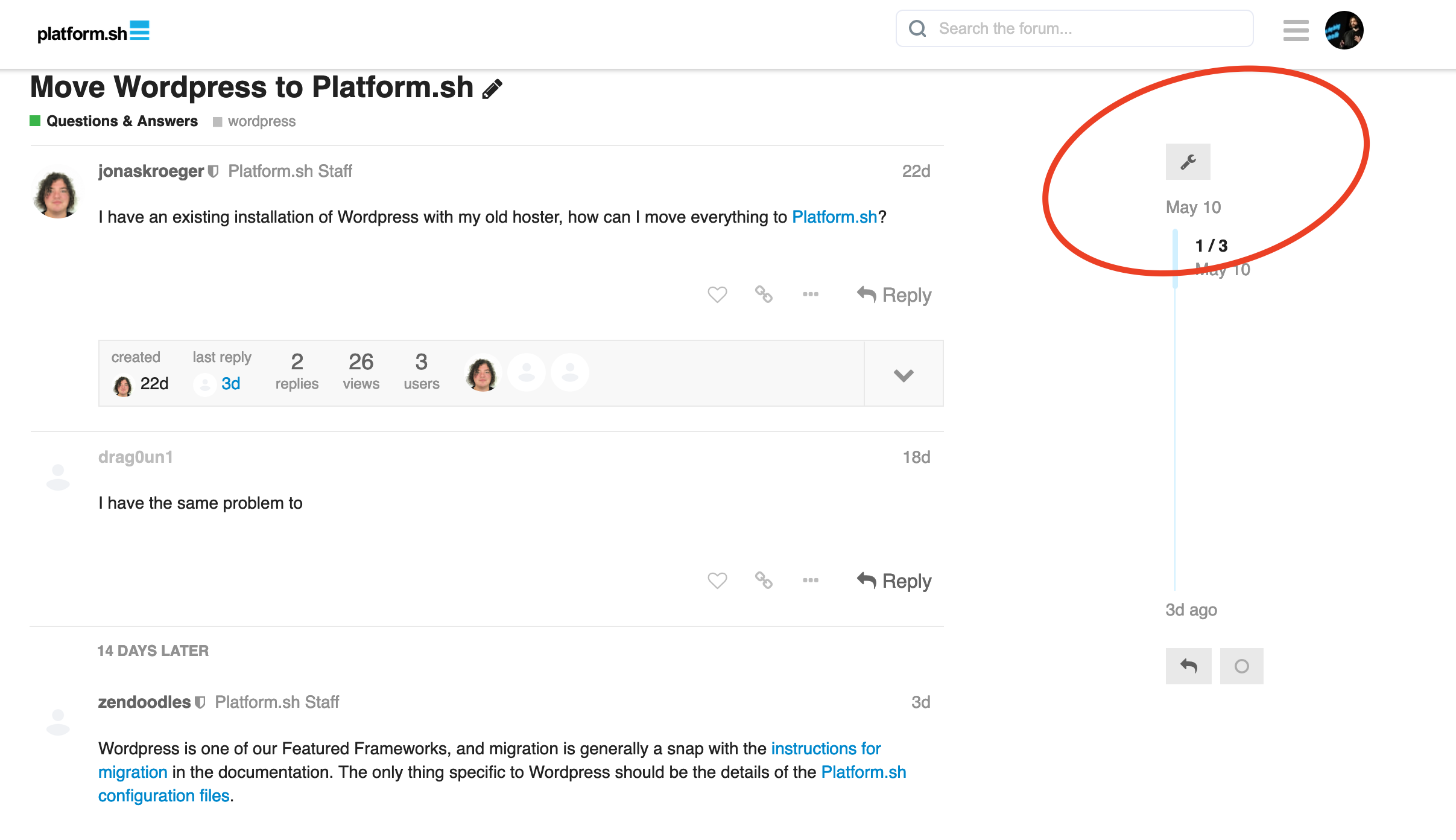Open jonaskroeger's avatar beside first post
Image resolution: width=1456 pixels, height=840 pixels.
tap(57, 193)
